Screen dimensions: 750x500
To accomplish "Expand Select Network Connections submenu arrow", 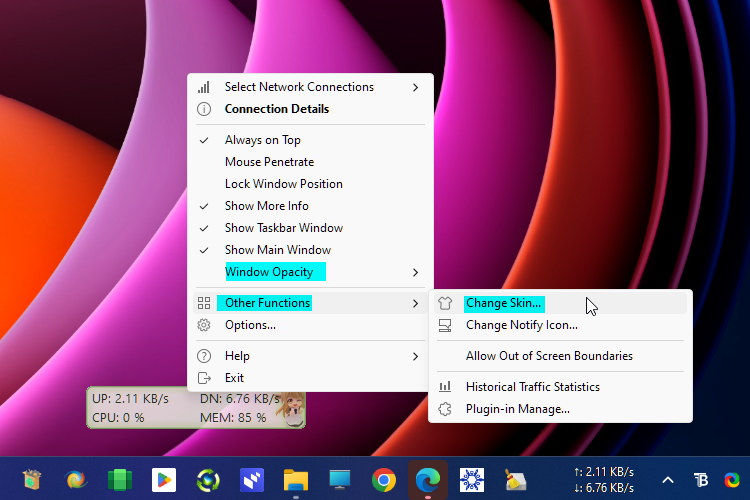I will tap(415, 87).
